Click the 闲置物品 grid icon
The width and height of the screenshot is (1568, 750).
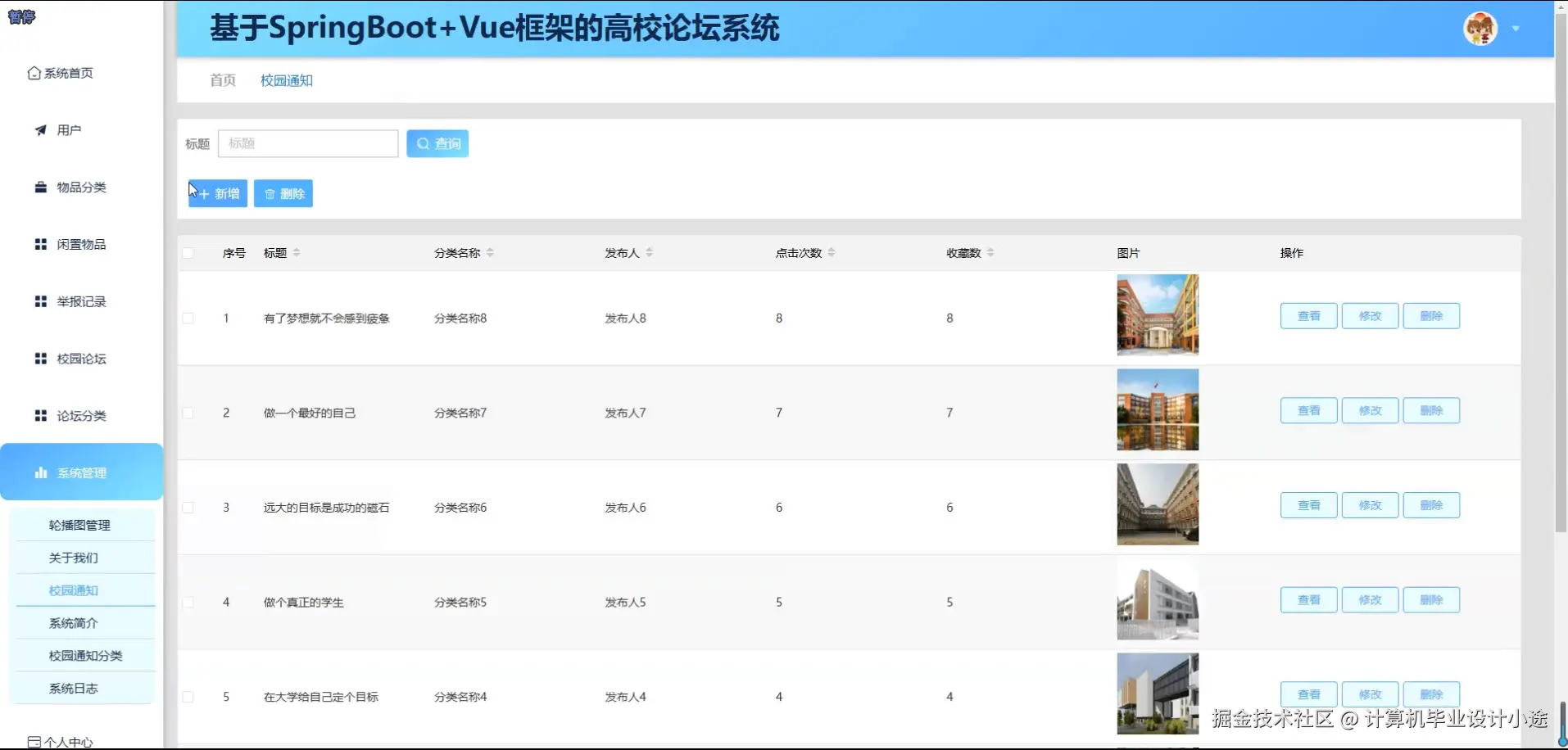pos(40,243)
